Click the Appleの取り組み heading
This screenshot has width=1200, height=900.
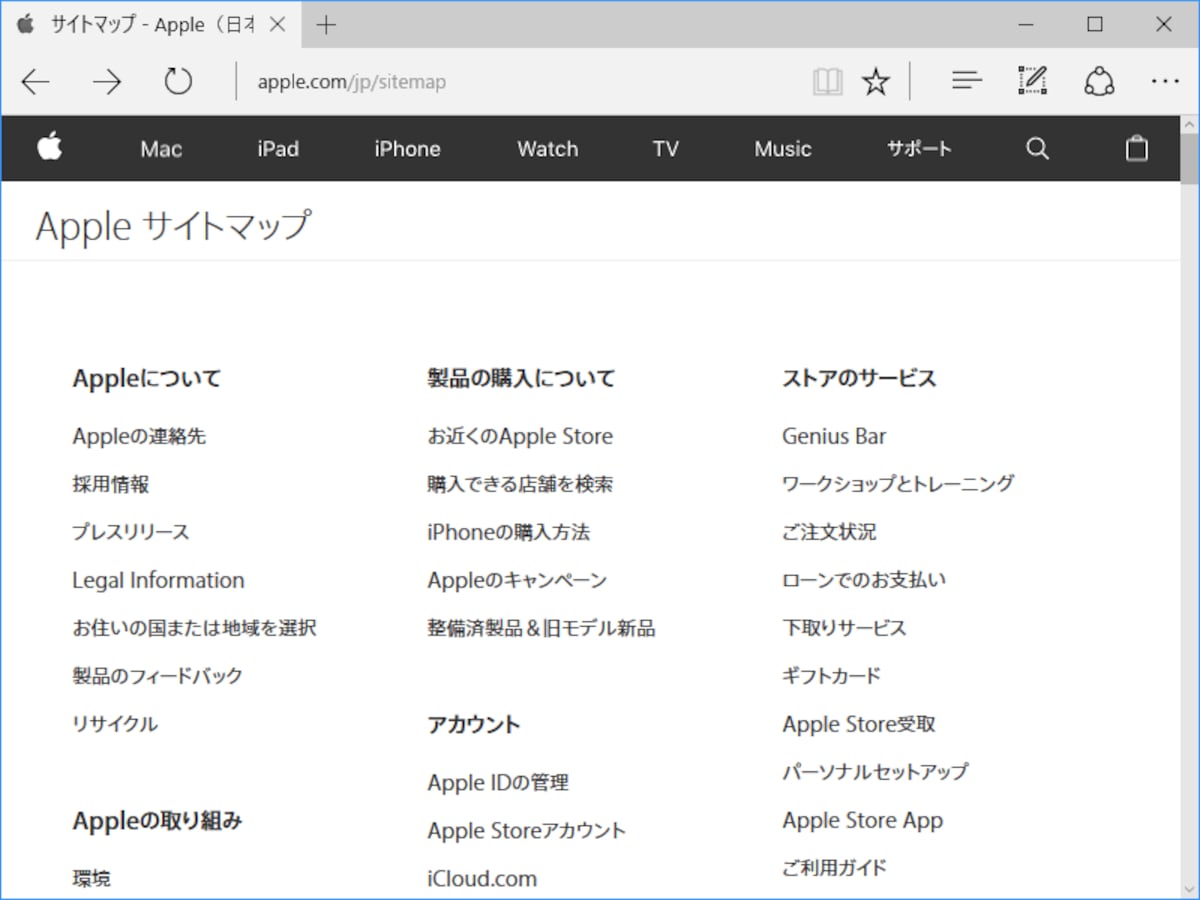(157, 821)
